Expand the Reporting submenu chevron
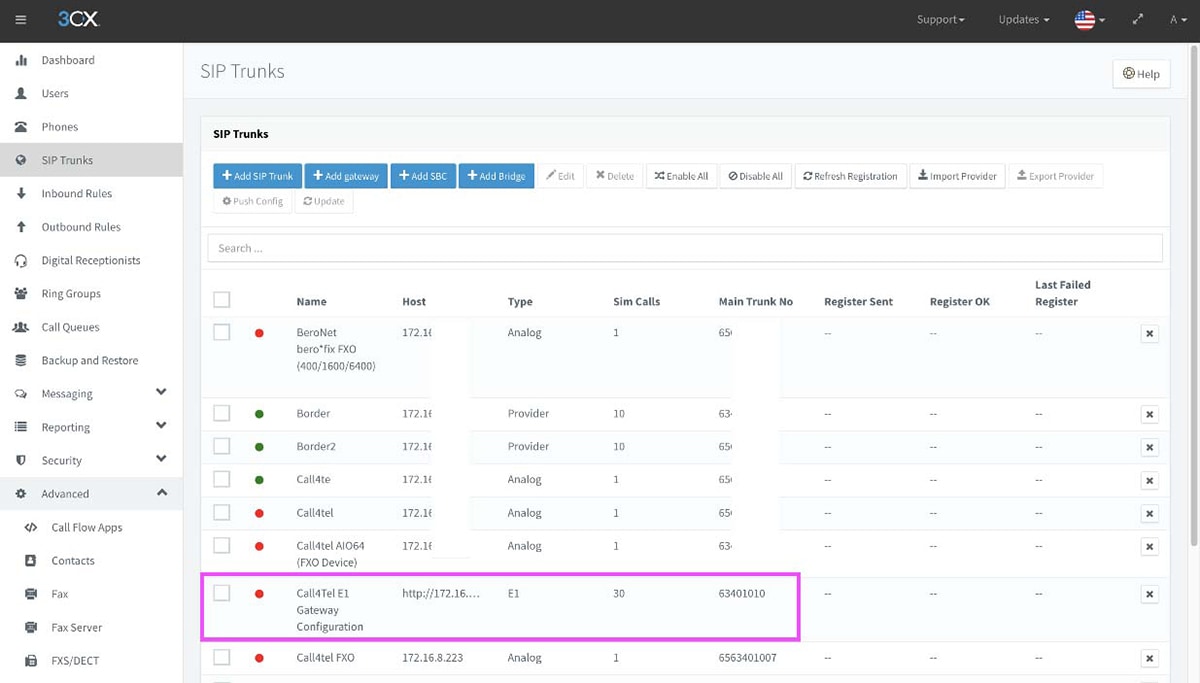The image size is (1200, 683). coord(161,426)
